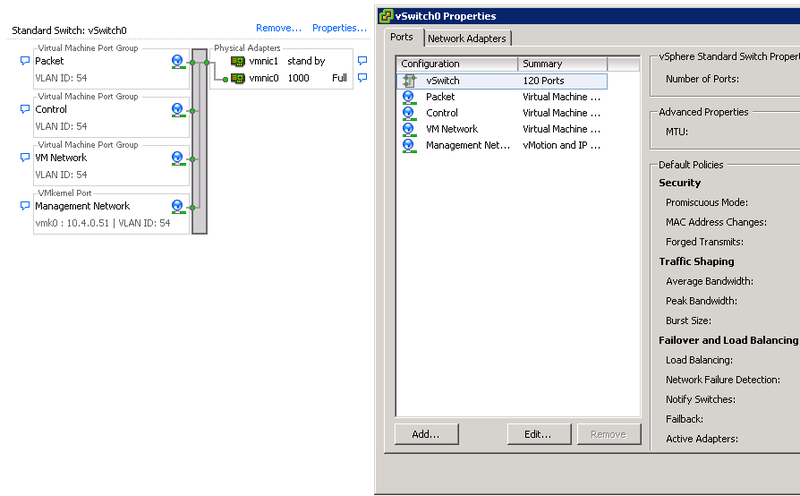Open the Properties... link for vSwitch0
The height and width of the screenshot is (496, 800).
pos(339,28)
